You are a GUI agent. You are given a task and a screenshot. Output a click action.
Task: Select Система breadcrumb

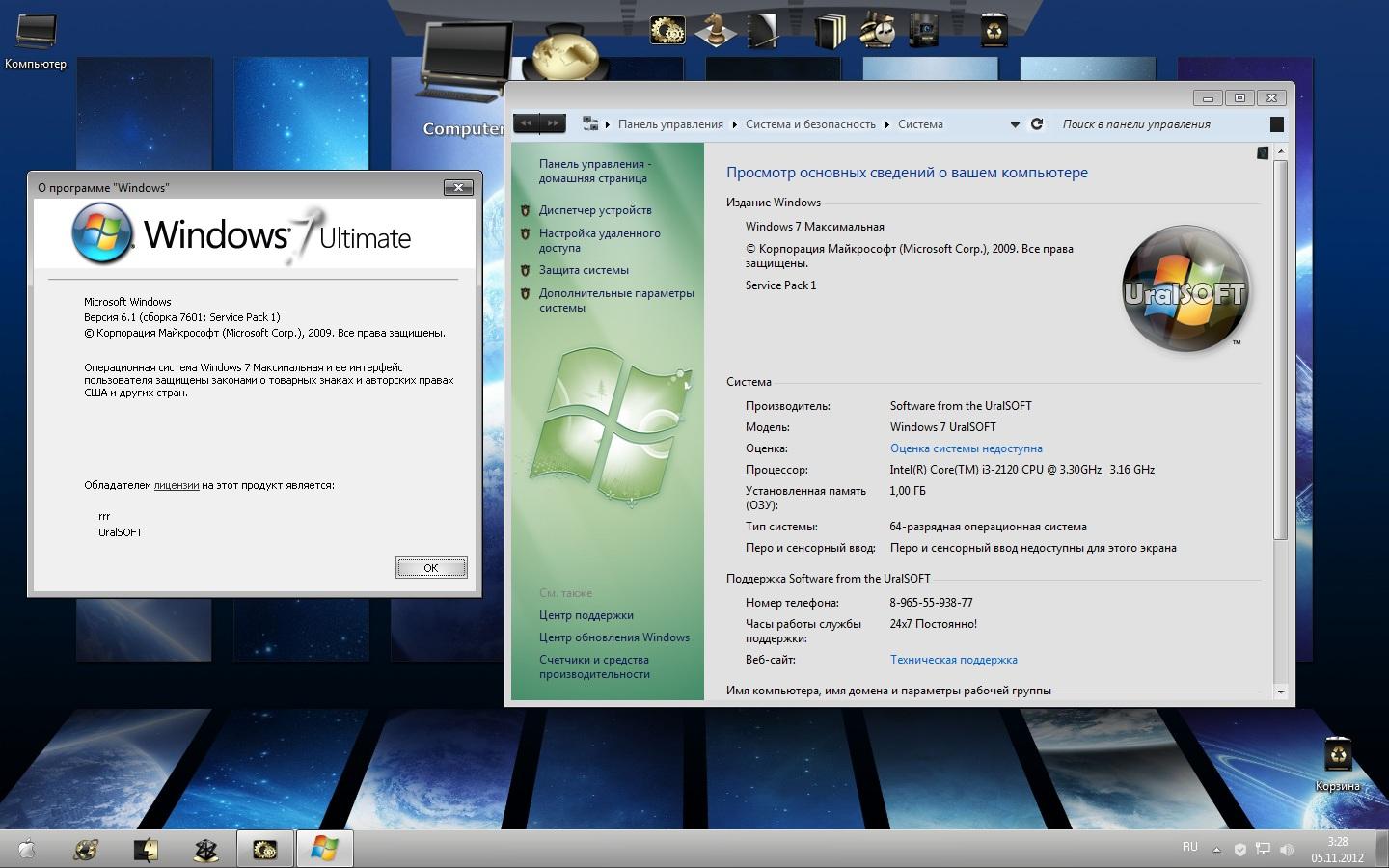click(920, 124)
